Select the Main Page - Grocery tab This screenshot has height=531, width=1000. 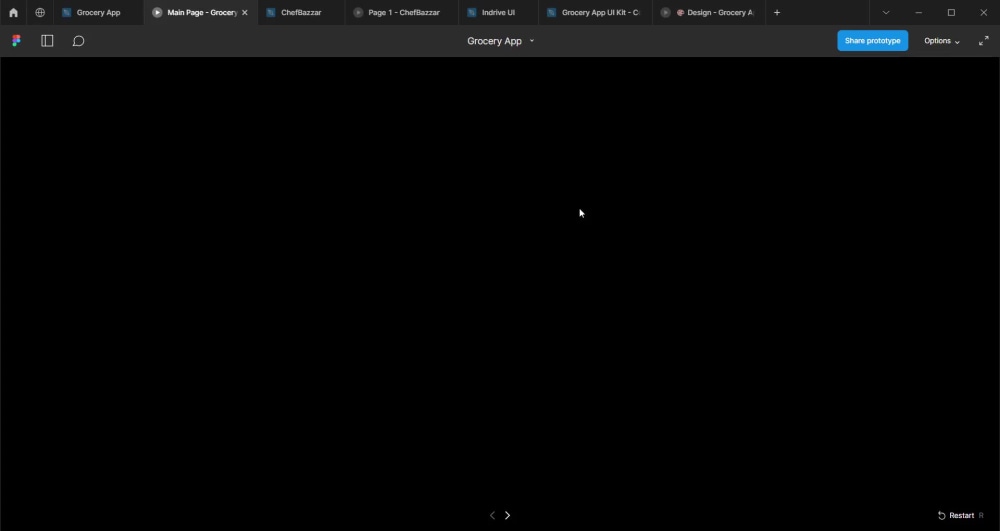(202, 13)
